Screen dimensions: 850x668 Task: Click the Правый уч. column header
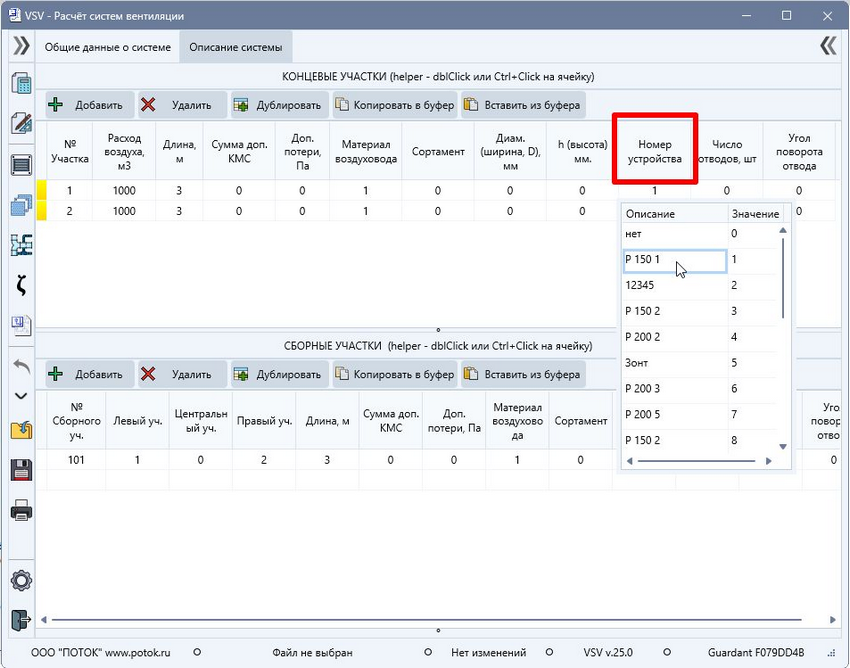click(x=264, y=421)
